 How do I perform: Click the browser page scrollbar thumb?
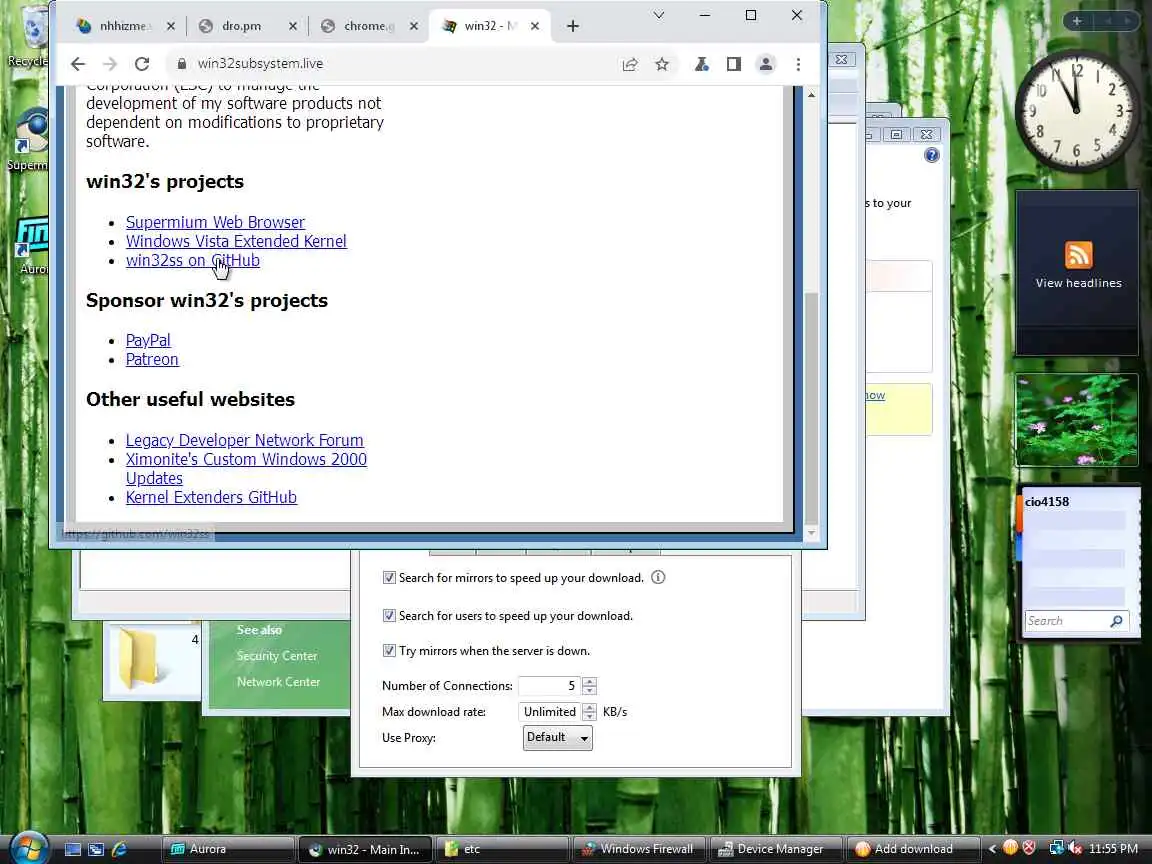click(811, 406)
